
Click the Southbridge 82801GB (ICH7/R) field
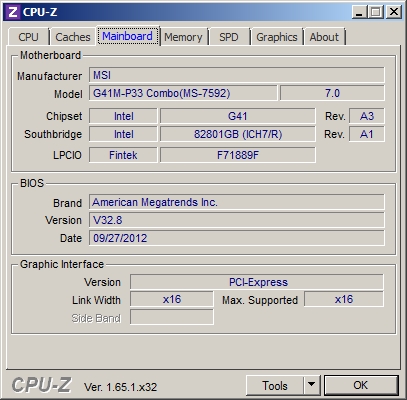coord(238,134)
